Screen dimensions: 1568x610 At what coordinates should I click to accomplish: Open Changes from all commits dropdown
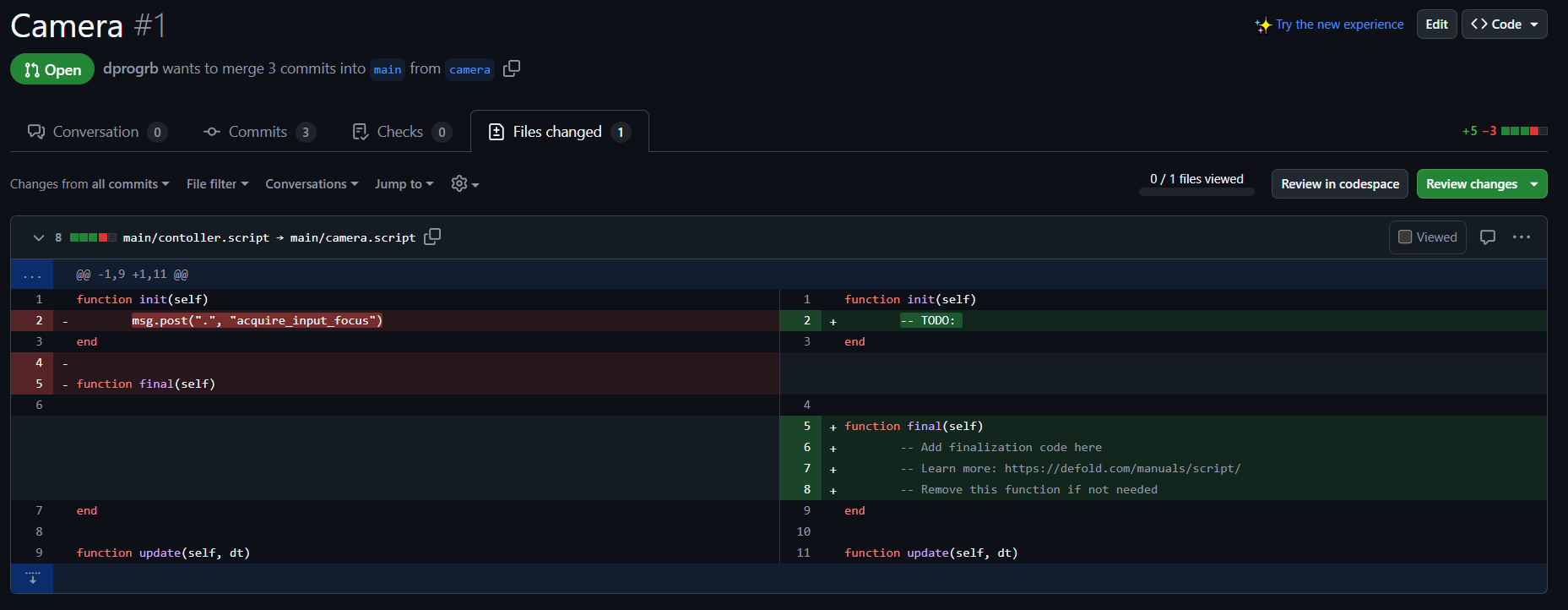(90, 184)
